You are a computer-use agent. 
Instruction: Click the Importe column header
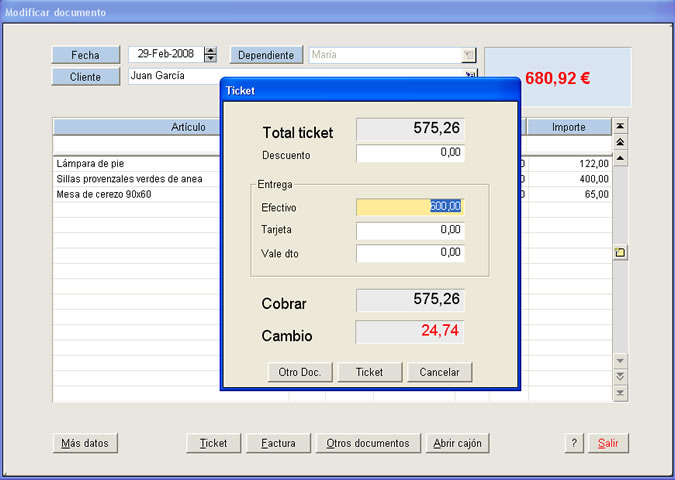point(569,127)
